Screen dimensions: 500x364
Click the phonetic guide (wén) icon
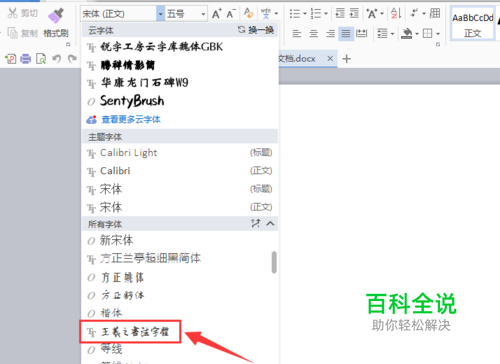(266, 14)
